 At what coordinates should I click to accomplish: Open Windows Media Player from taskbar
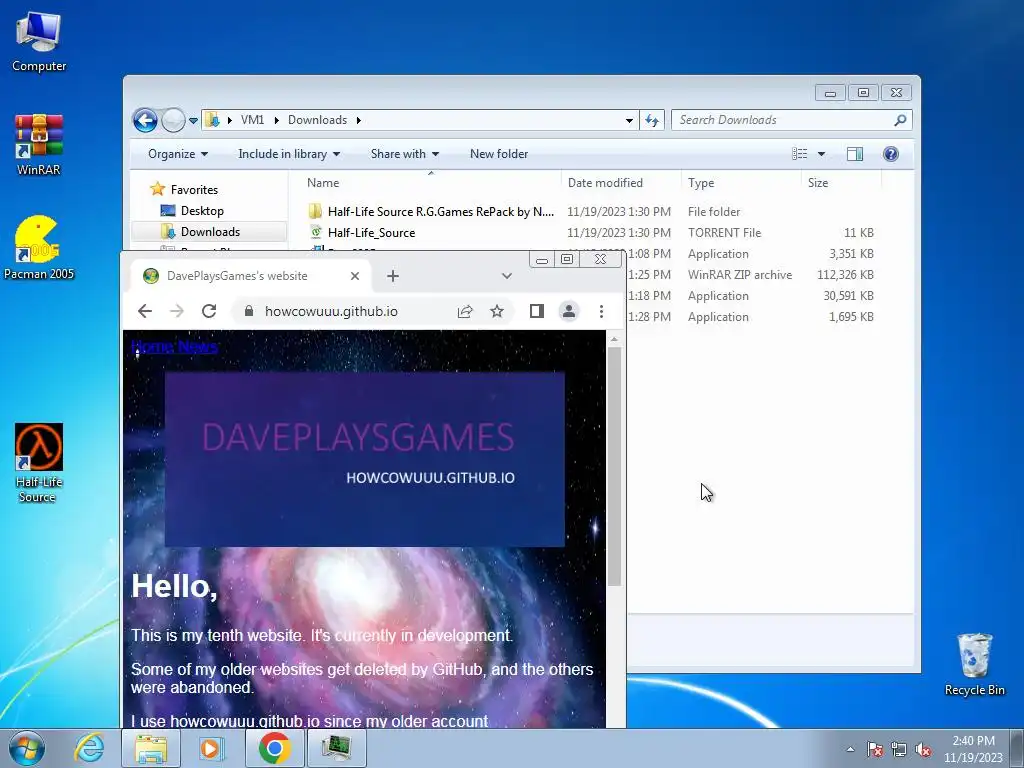point(211,748)
